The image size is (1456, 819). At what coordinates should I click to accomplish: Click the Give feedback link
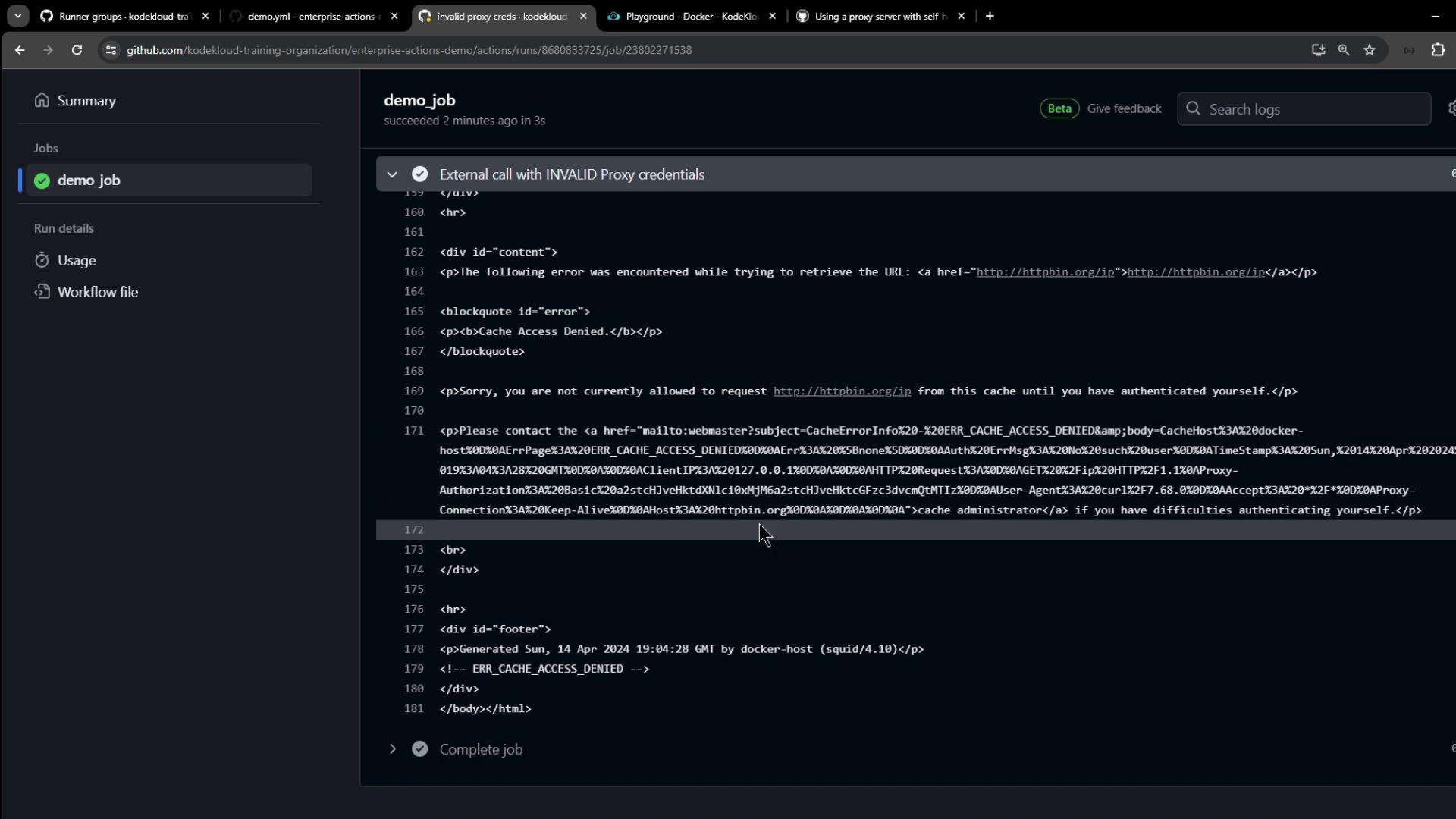click(x=1124, y=108)
